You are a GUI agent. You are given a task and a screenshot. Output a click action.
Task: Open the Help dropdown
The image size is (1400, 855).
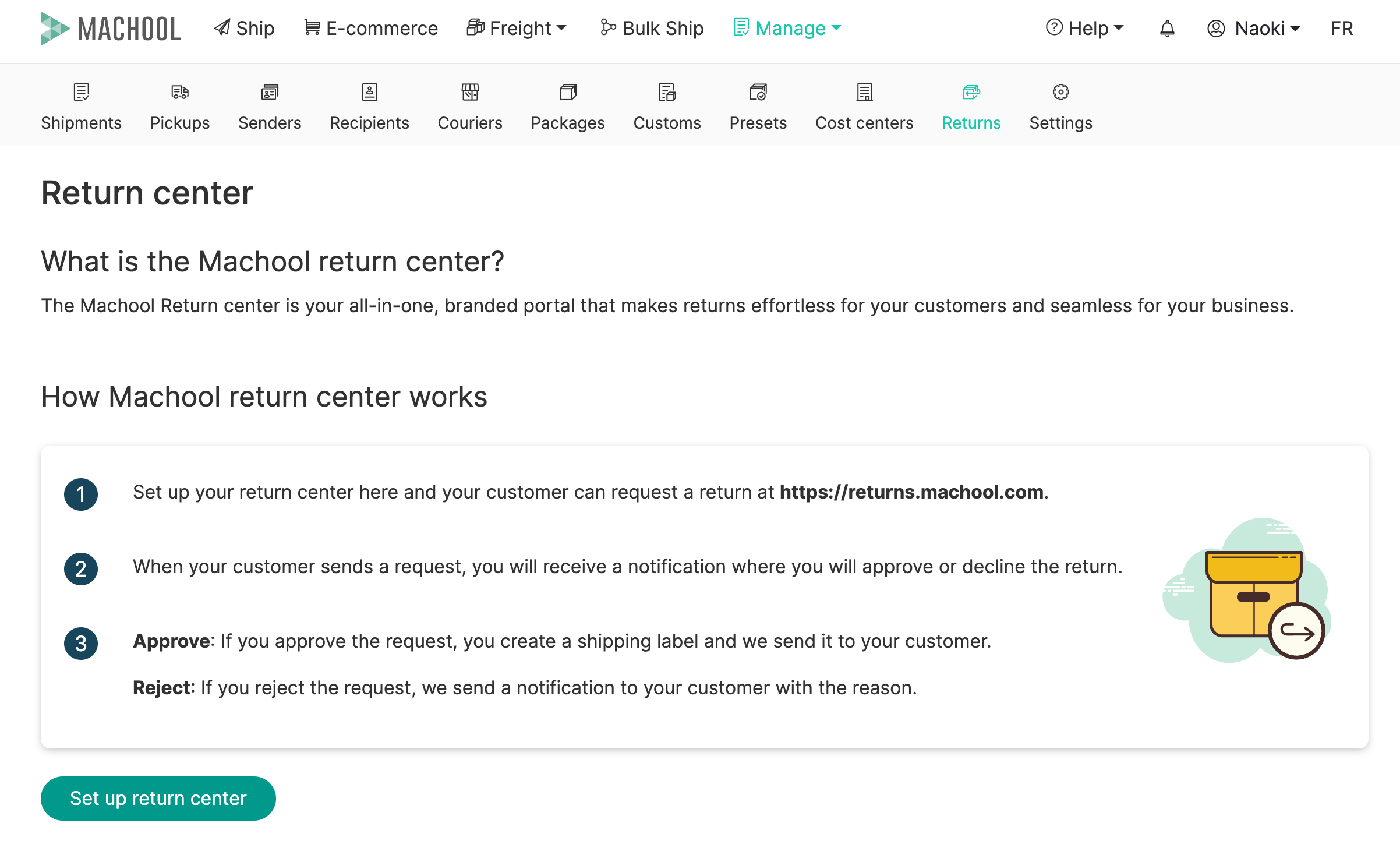[1085, 29]
